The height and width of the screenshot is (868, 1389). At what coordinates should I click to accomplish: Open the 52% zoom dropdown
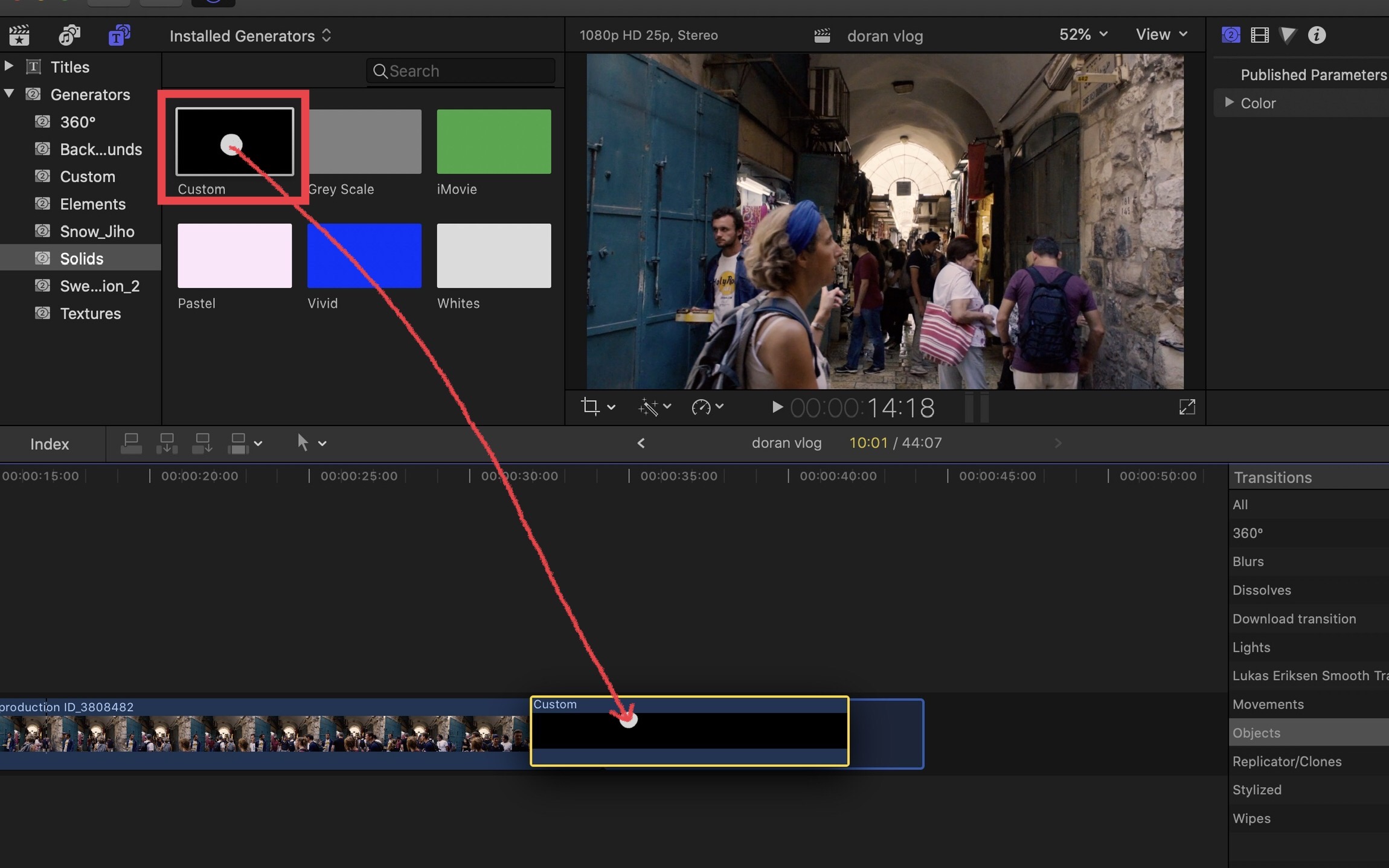1083,34
